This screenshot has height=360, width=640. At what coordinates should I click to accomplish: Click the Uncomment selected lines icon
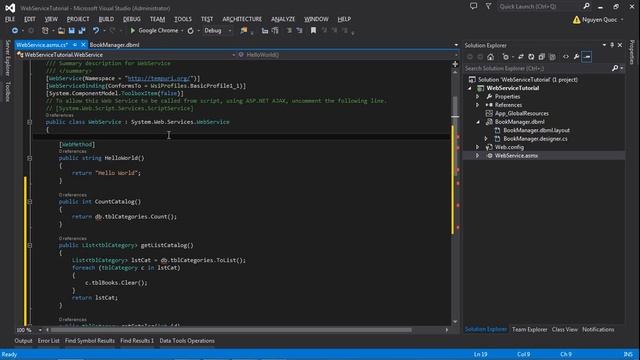click(x=300, y=31)
